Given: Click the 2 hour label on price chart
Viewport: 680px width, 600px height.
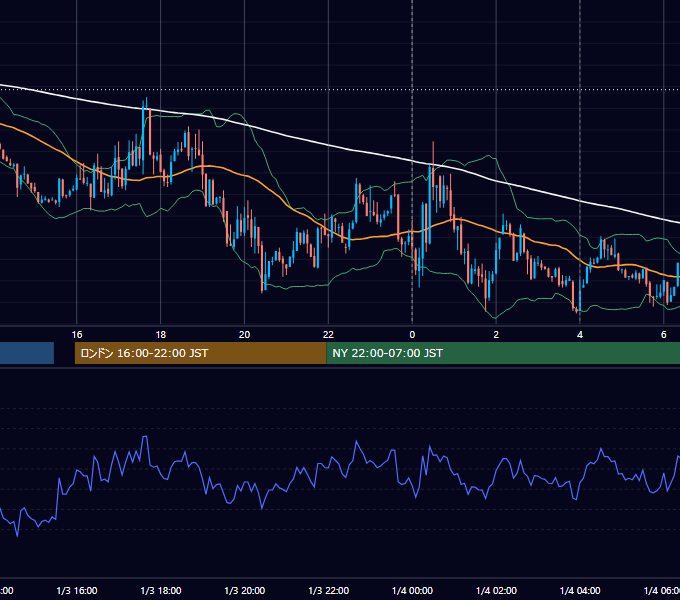Looking at the screenshot, I should click(x=496, y=334).
